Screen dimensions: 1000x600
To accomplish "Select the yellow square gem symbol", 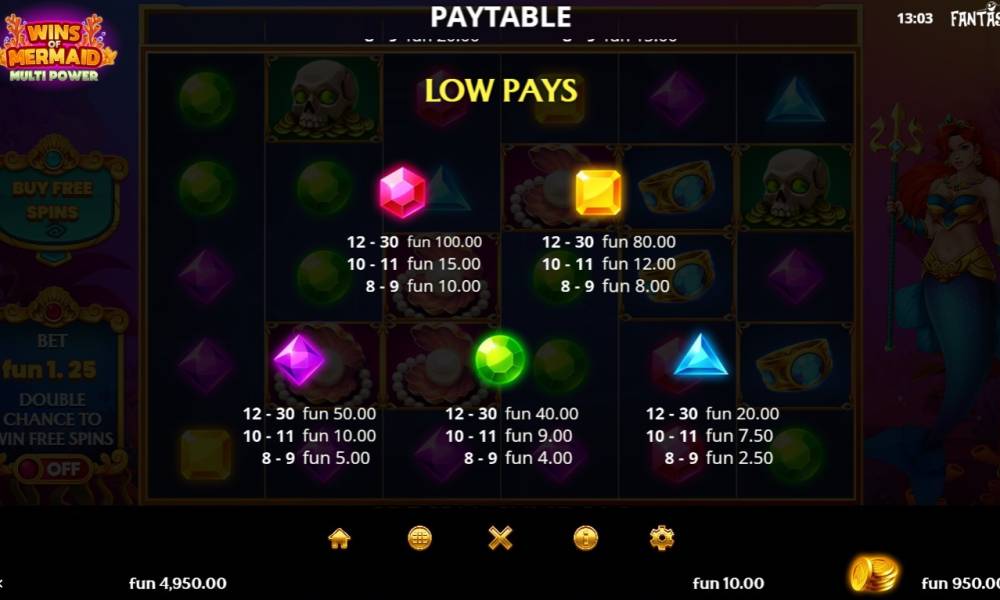I will [598, 193].
